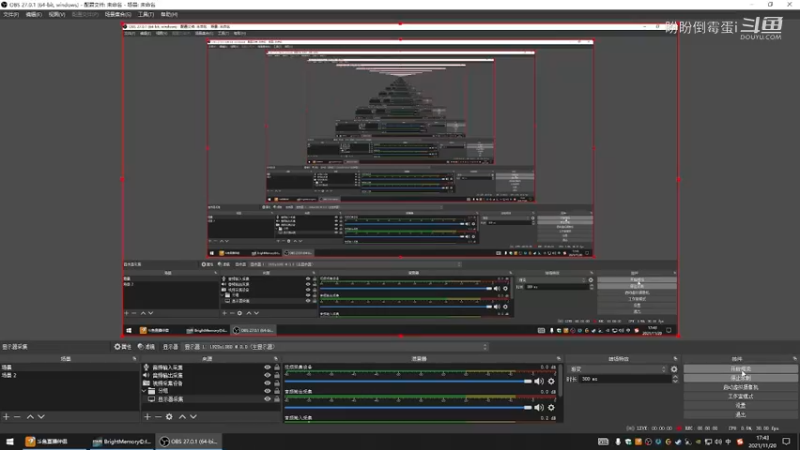Move the selected scene up

tap(30, 417)
